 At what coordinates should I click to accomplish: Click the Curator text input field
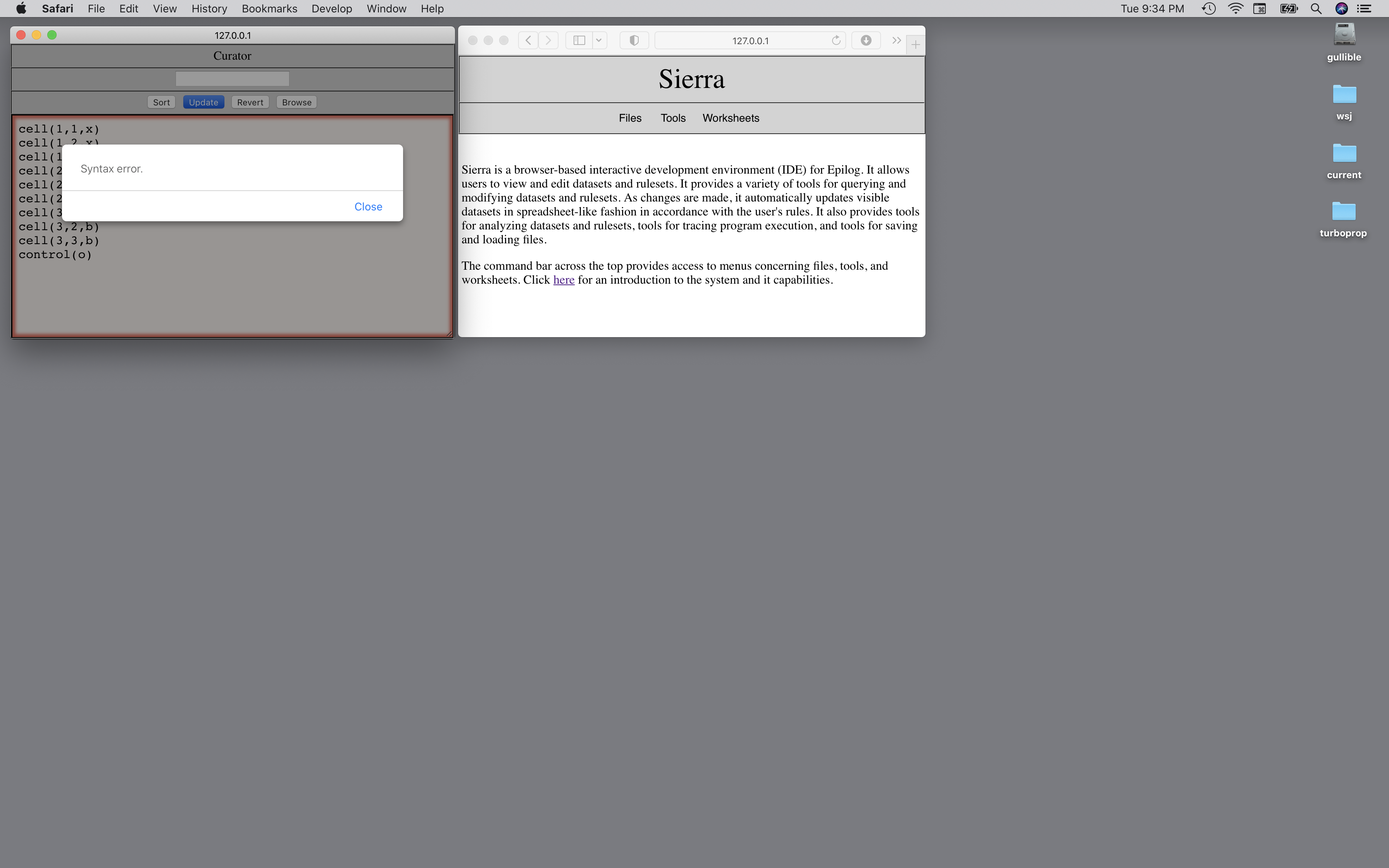tap(232, 79)
